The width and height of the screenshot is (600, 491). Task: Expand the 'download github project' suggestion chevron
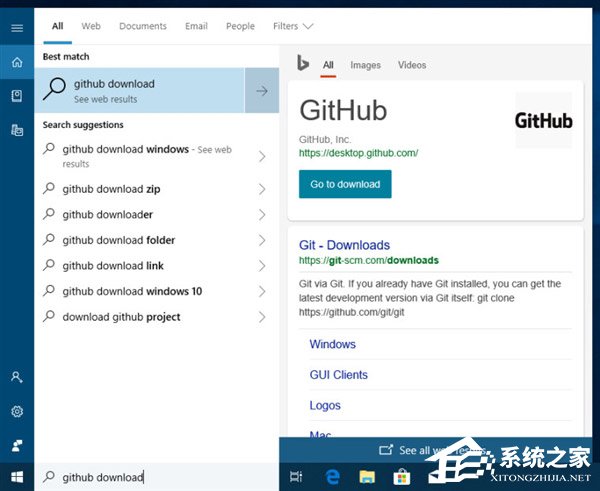click(x=262, y=317)
